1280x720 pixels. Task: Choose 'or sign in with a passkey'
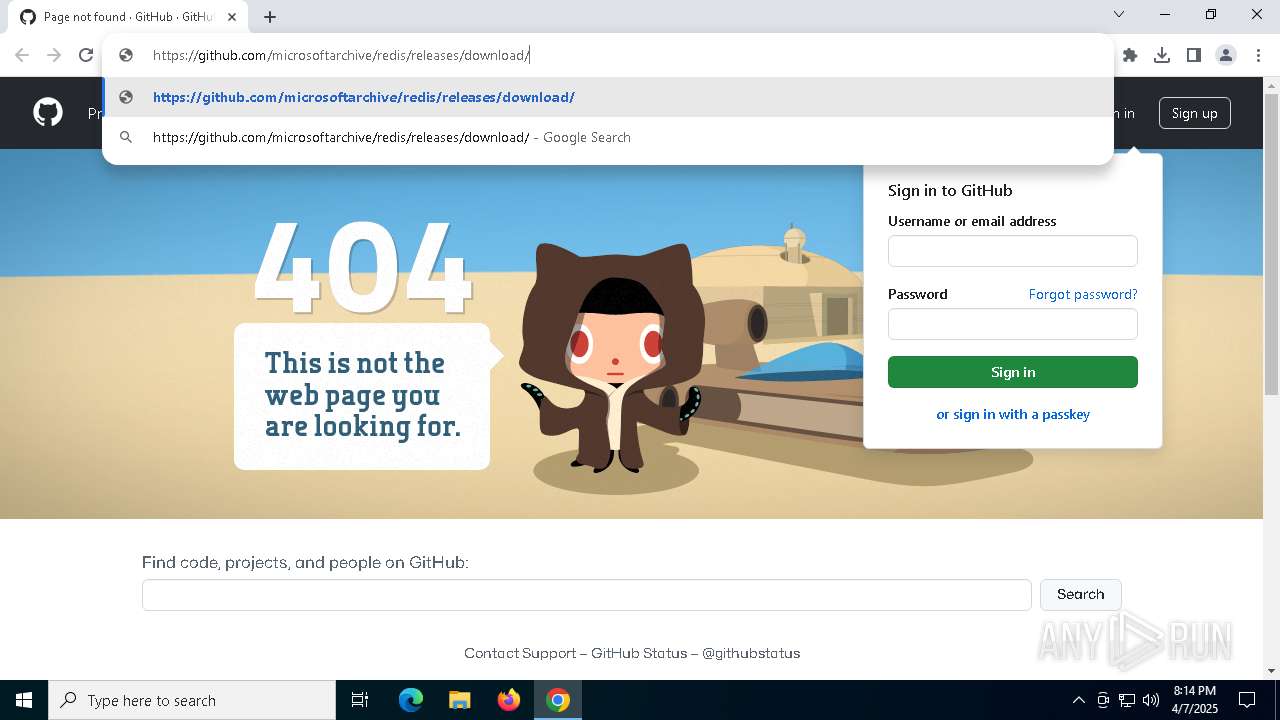[x=1012, y=414]
